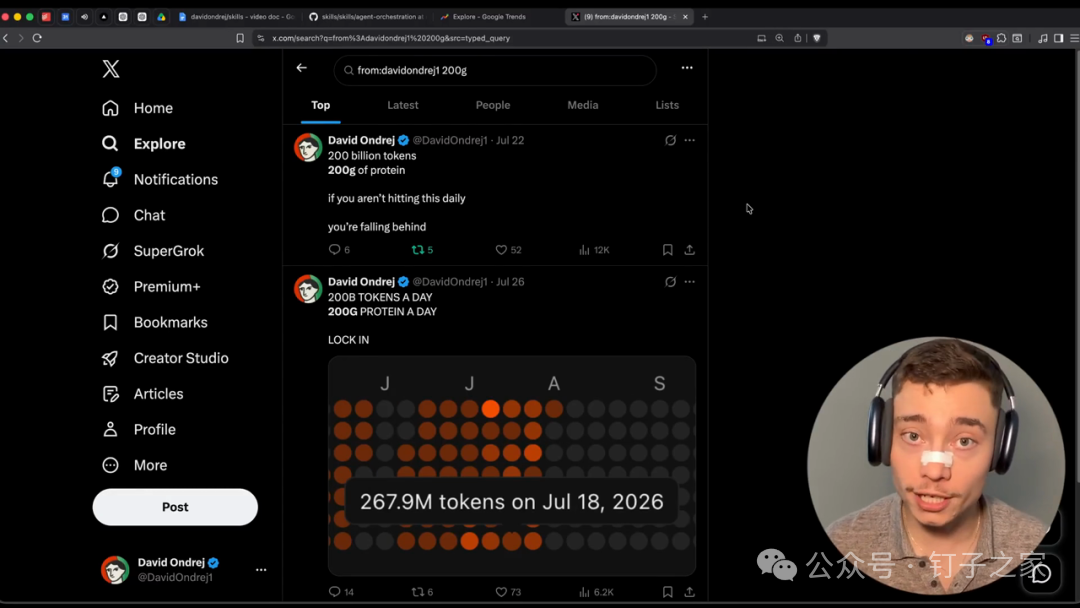The height and width of the screenshot is (608, 1080).
Task: Click Grok icon on Jul 26 post
Action: click(x=670, y=282)
